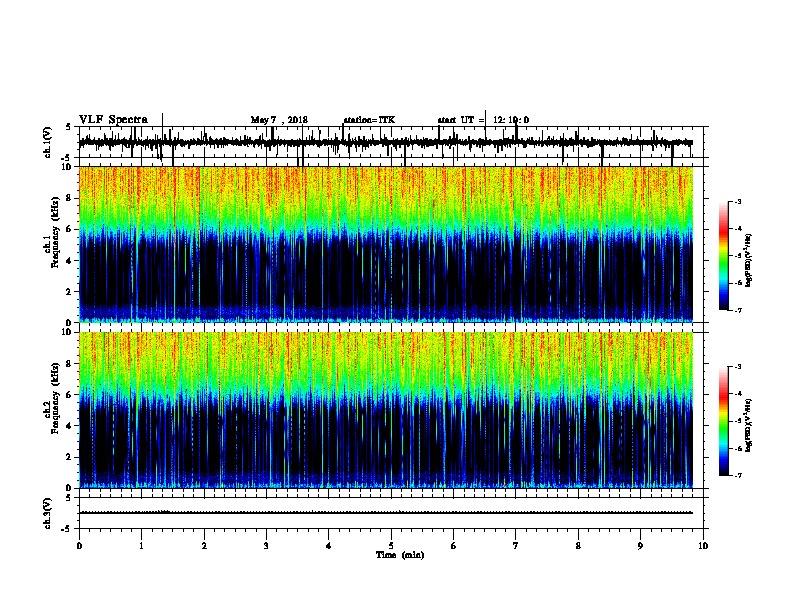Click the time axis tick label '5'

pos(391,546)
